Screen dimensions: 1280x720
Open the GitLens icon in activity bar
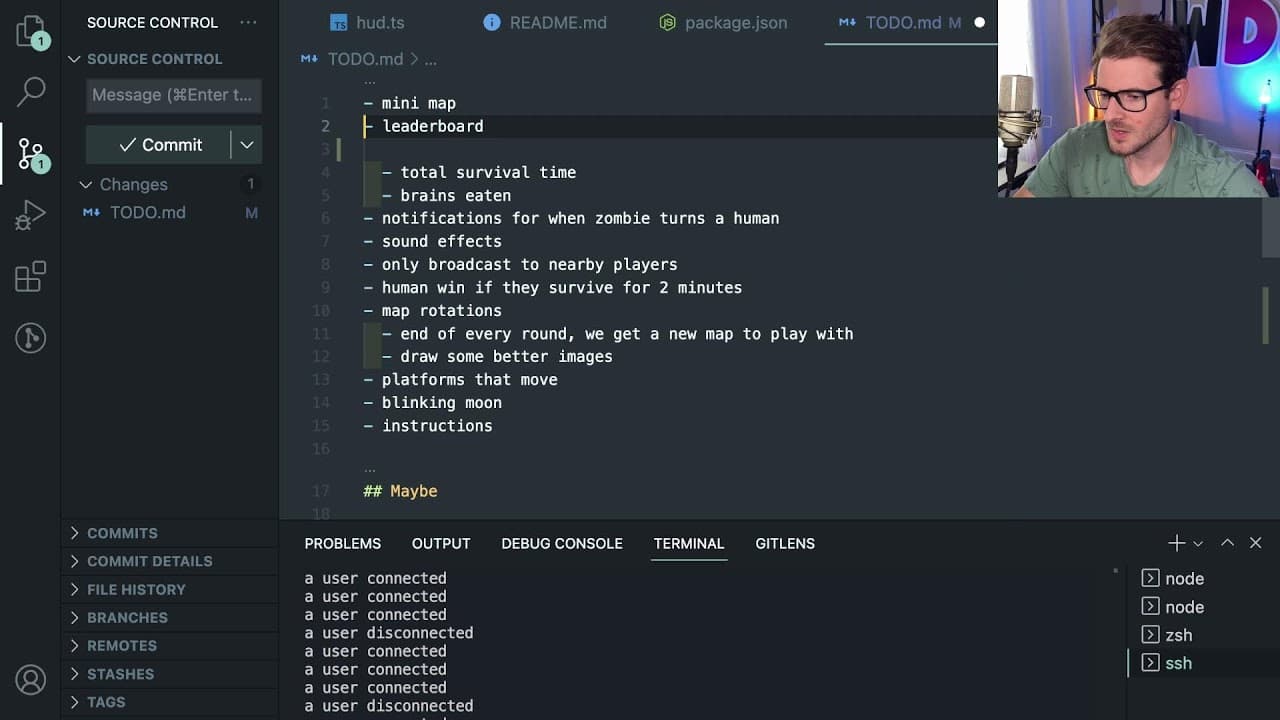[31, 338]
